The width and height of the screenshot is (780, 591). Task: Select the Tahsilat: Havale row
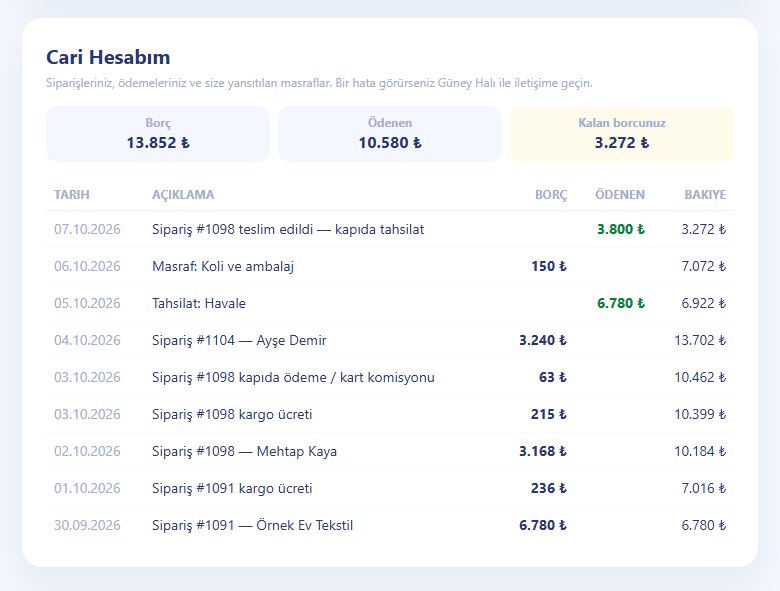pyautogui.click(x=390, y=303)
